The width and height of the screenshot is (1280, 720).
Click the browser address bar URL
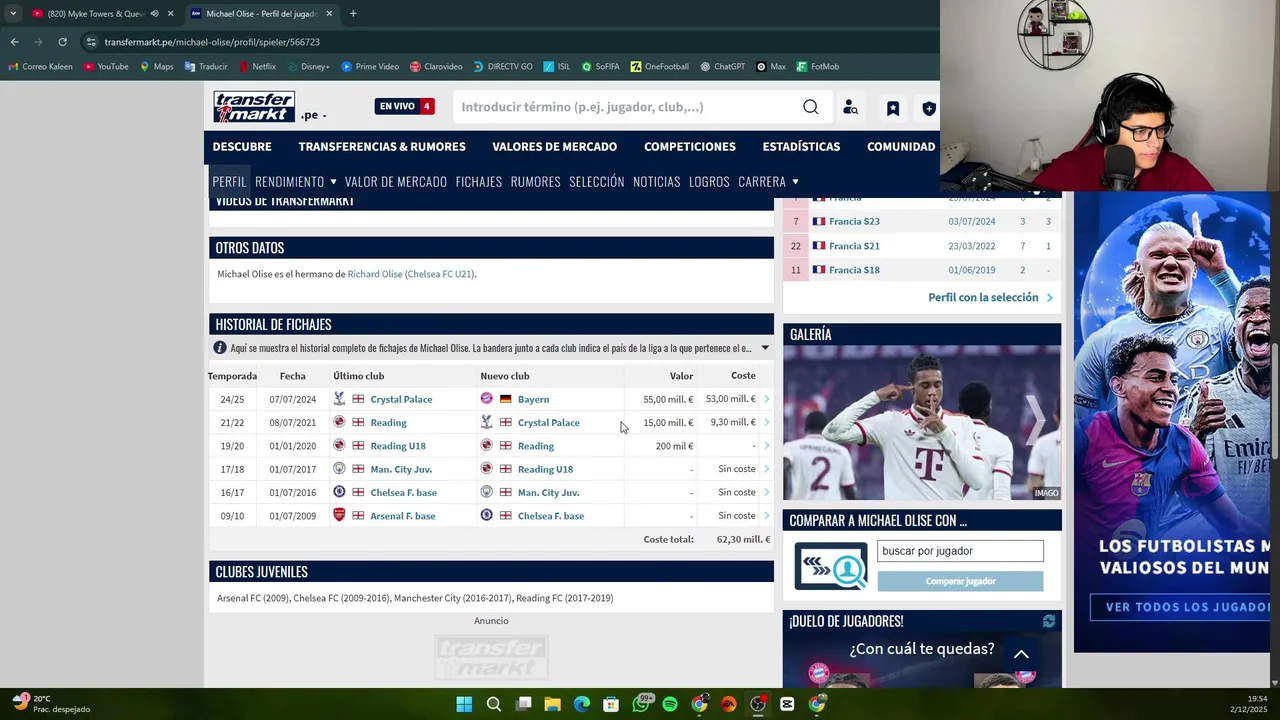pos(212,42)
